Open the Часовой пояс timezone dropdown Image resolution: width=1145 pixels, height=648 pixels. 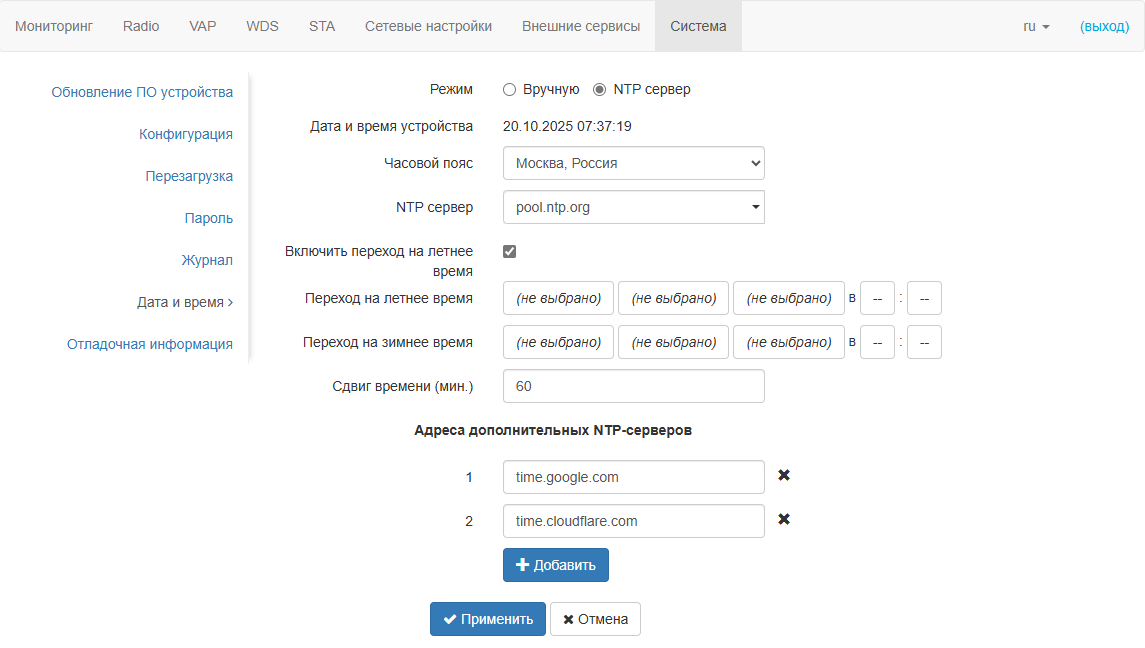tap(633, 163)
